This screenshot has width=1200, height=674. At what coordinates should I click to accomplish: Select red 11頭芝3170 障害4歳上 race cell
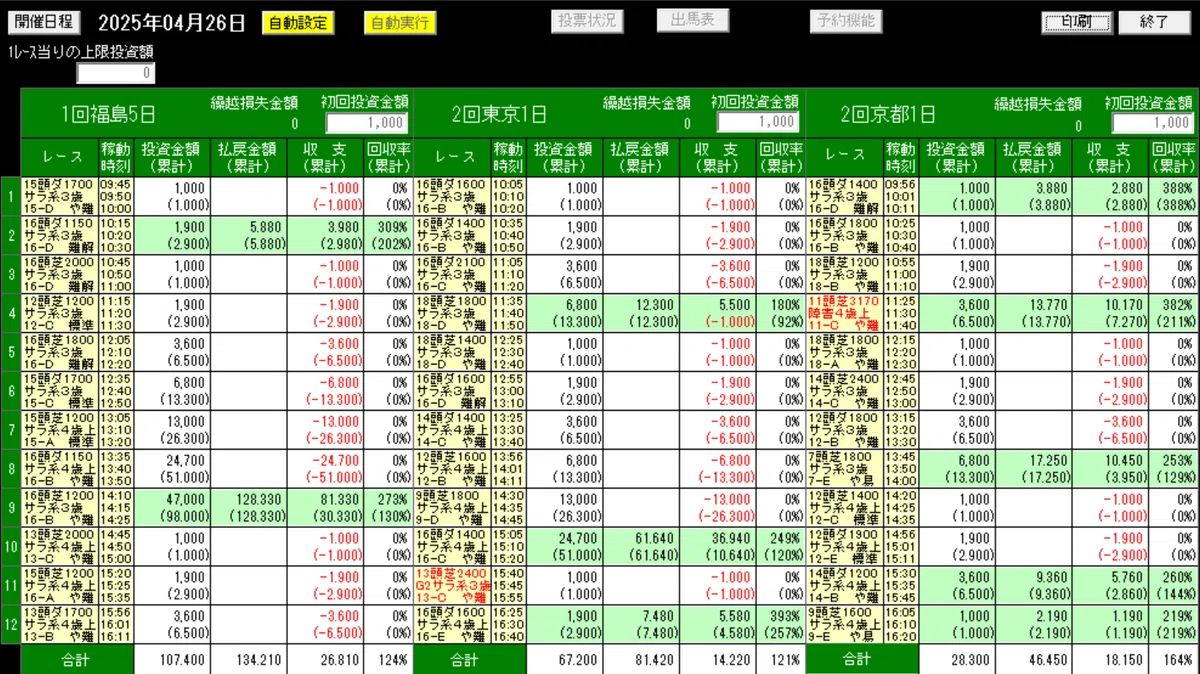click(845, 313)
